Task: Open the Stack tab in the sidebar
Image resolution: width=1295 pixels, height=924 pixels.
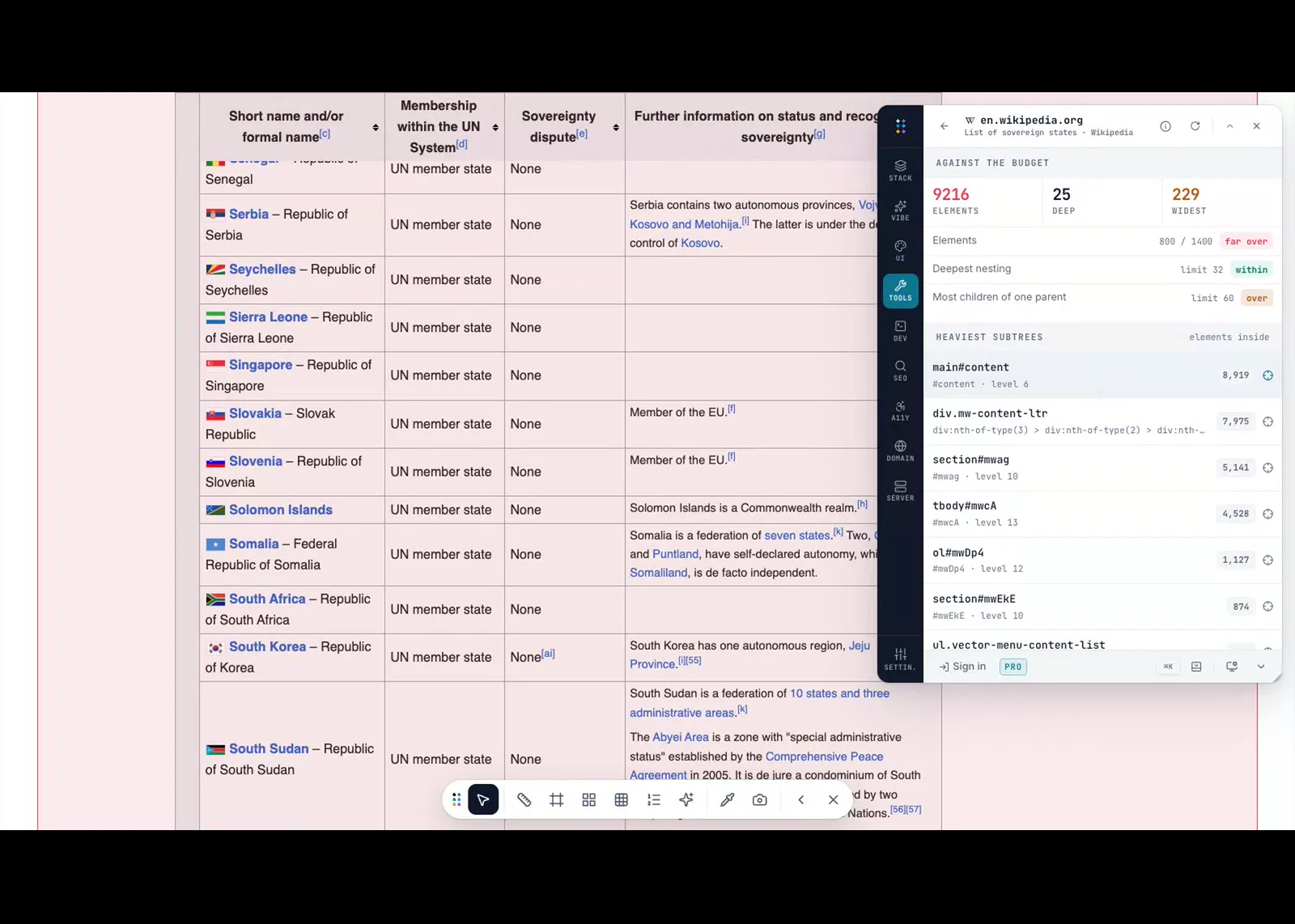Action: click(x=900, y=171)
